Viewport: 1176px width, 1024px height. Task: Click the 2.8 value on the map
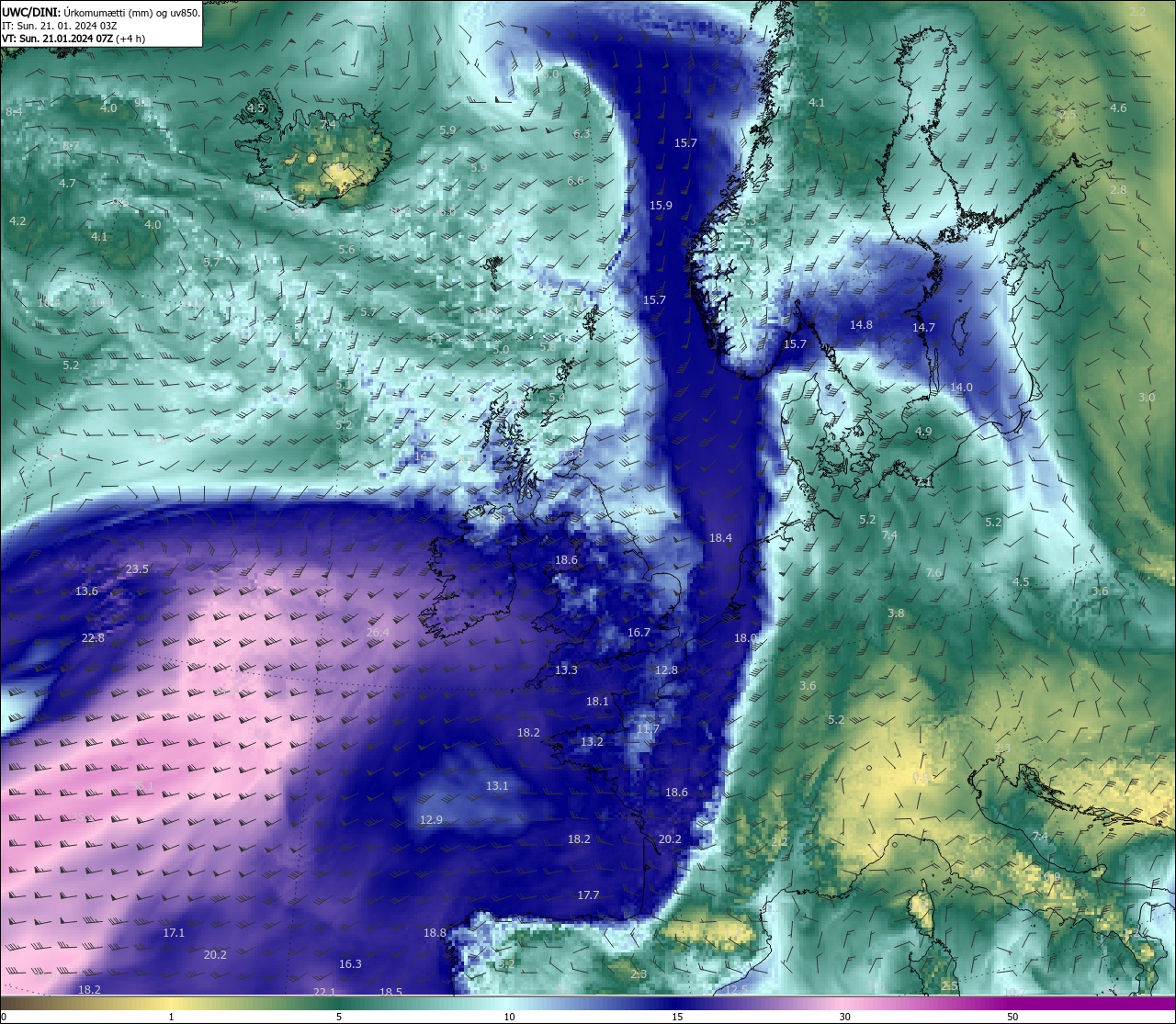pyautogui.click(x=1118, y=190)
